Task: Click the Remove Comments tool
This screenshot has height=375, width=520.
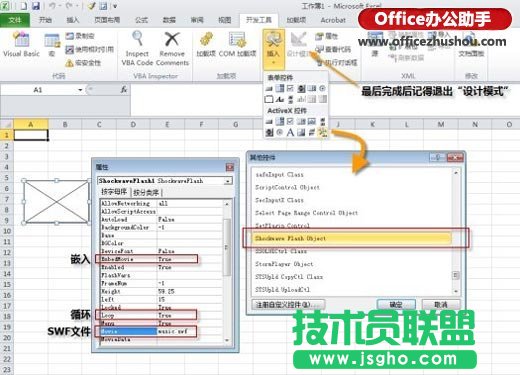Action: 172,48
